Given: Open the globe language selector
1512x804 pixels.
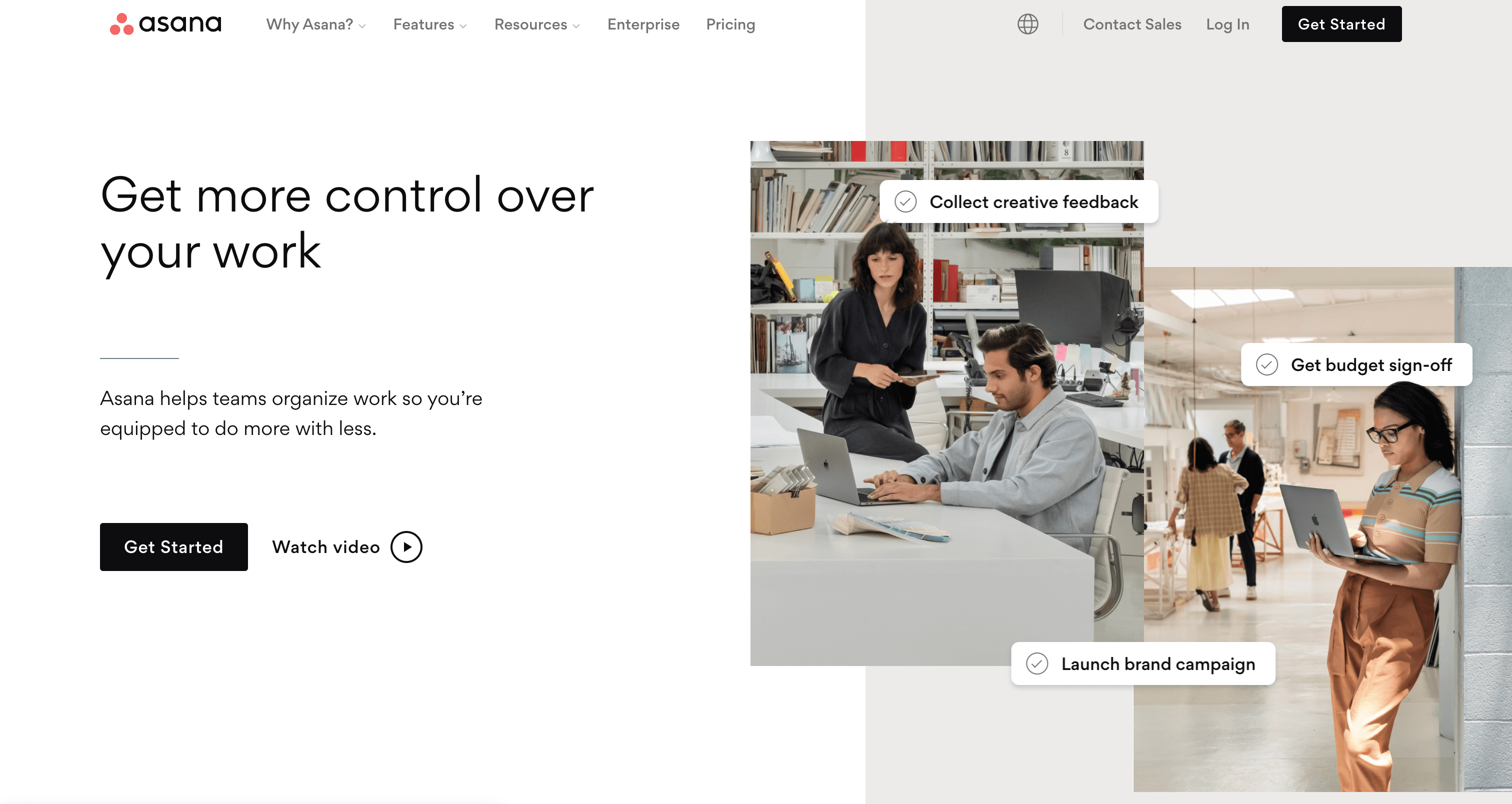Looking at the screenshot, I should click(1028, 24).
